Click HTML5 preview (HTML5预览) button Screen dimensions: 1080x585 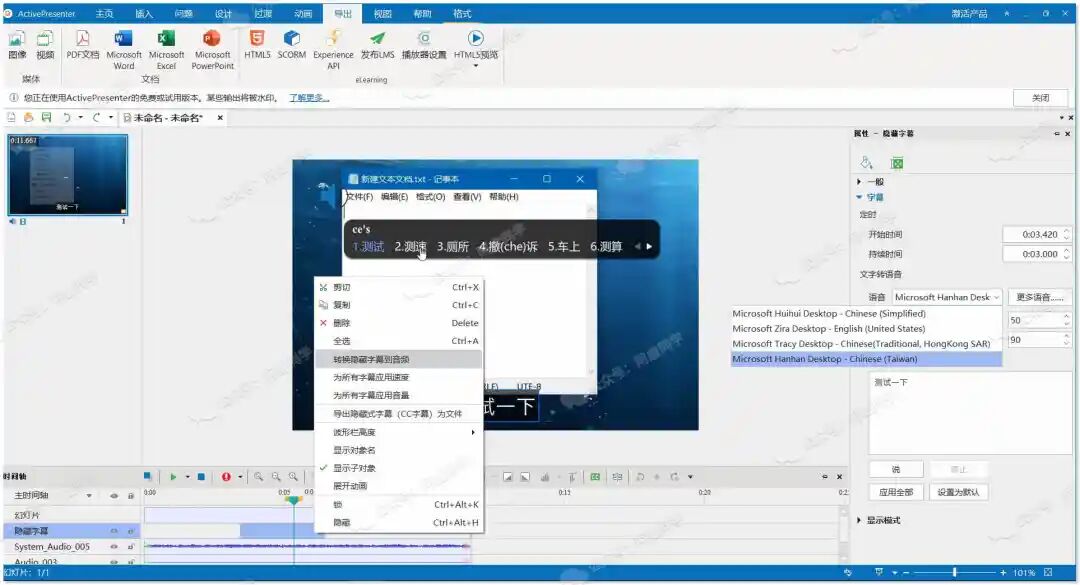pos(475,47)
